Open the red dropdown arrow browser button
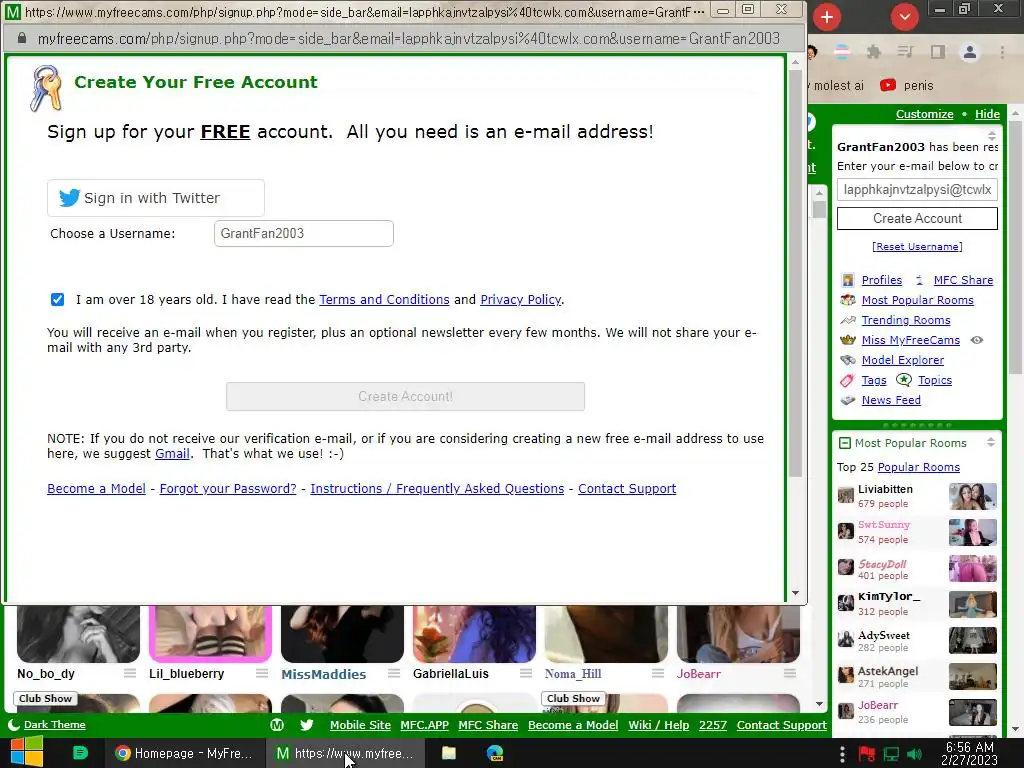The image size is (1024, 768). click(904, 16)
